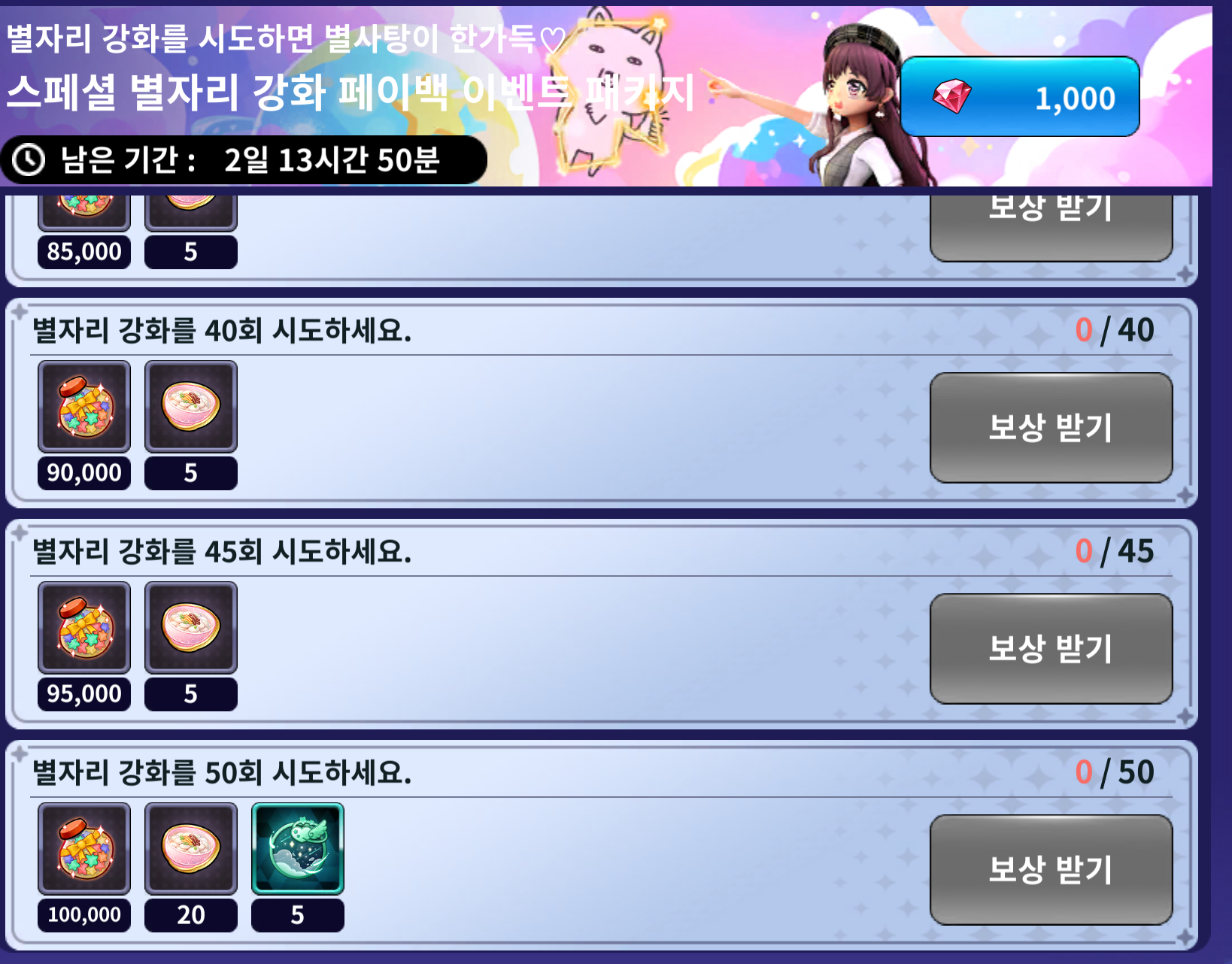Select star candy jar icon in 40-attempt mission
This screenshot has height=964, width=1232.
[x=84, y=407]
